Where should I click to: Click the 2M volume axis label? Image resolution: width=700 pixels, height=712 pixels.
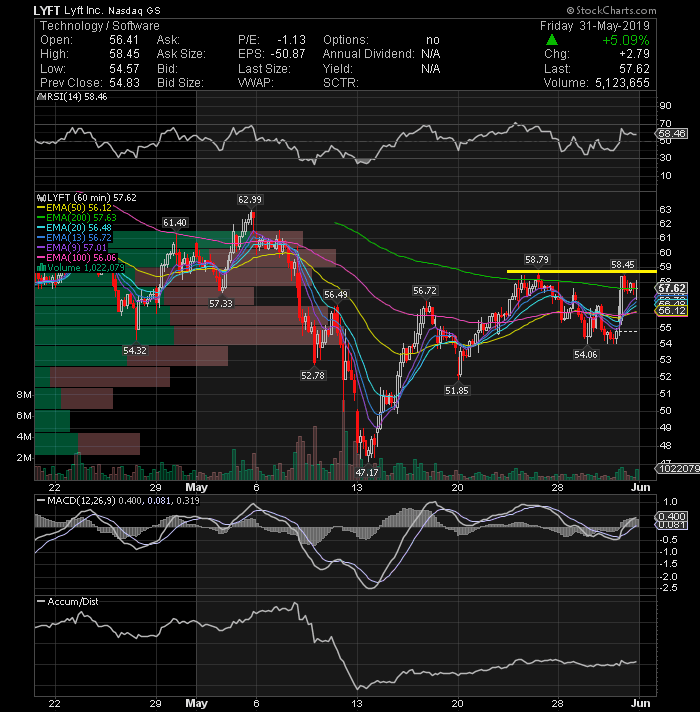pos(24,457)
